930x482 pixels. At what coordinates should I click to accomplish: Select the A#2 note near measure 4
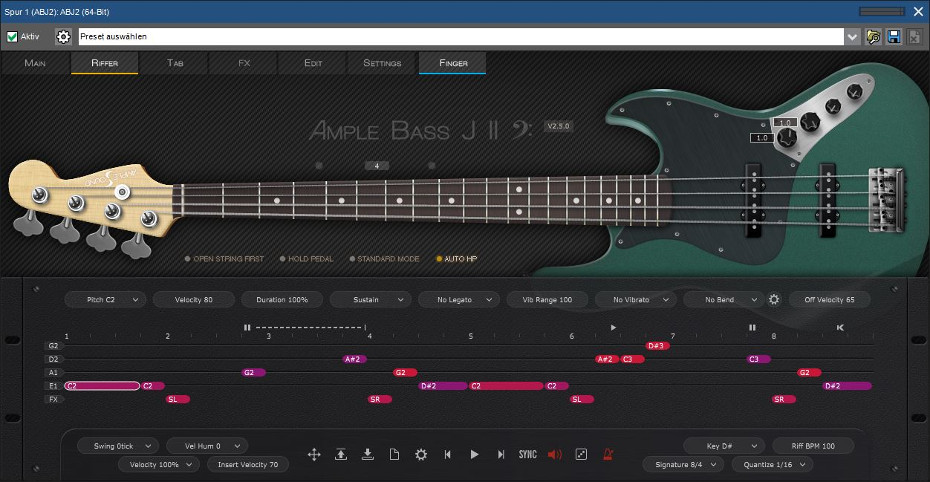(355, 359)
